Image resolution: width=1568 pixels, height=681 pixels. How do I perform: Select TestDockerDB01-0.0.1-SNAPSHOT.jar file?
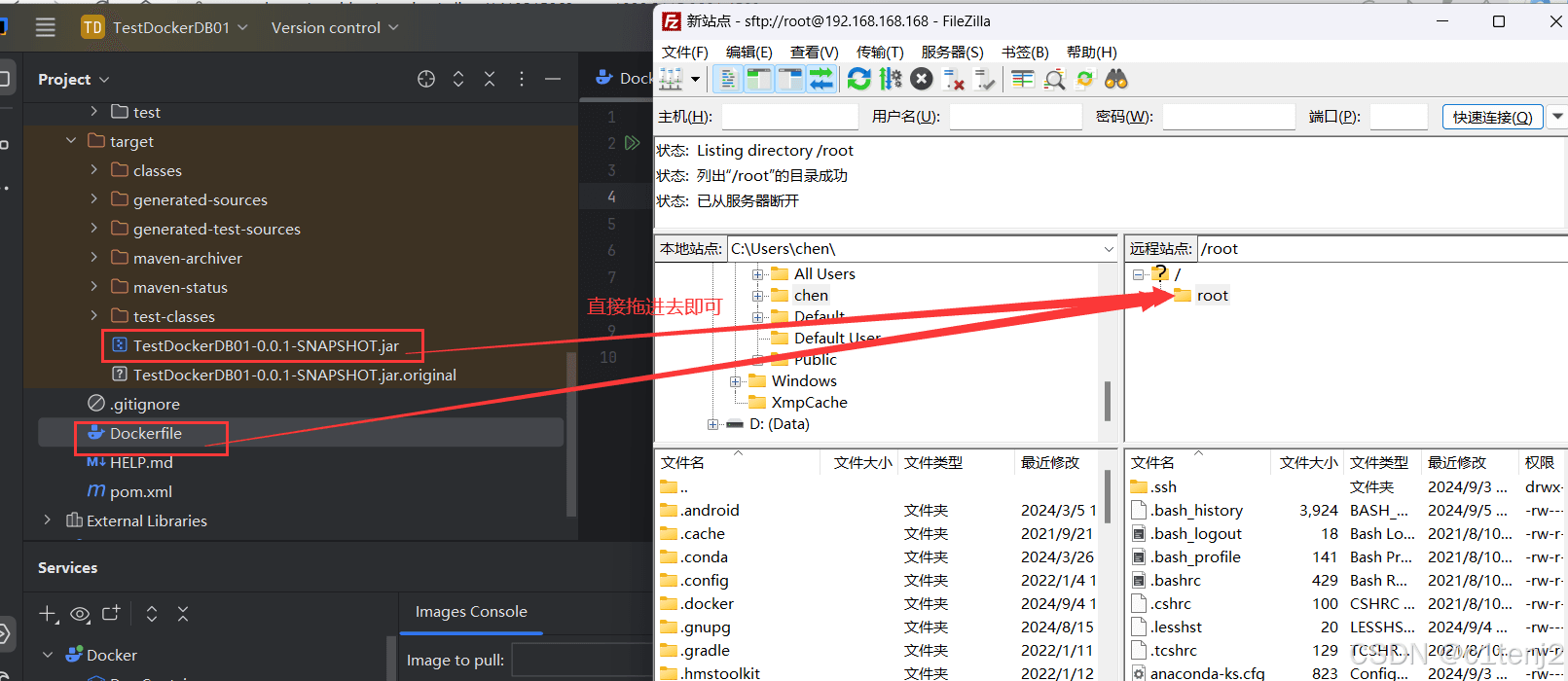pos(266,345)
